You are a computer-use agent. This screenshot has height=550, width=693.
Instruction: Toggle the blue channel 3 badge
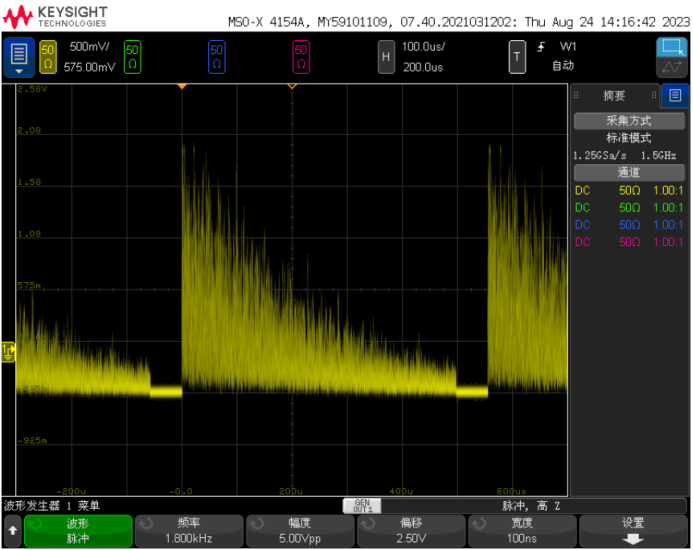click(216, 57)
